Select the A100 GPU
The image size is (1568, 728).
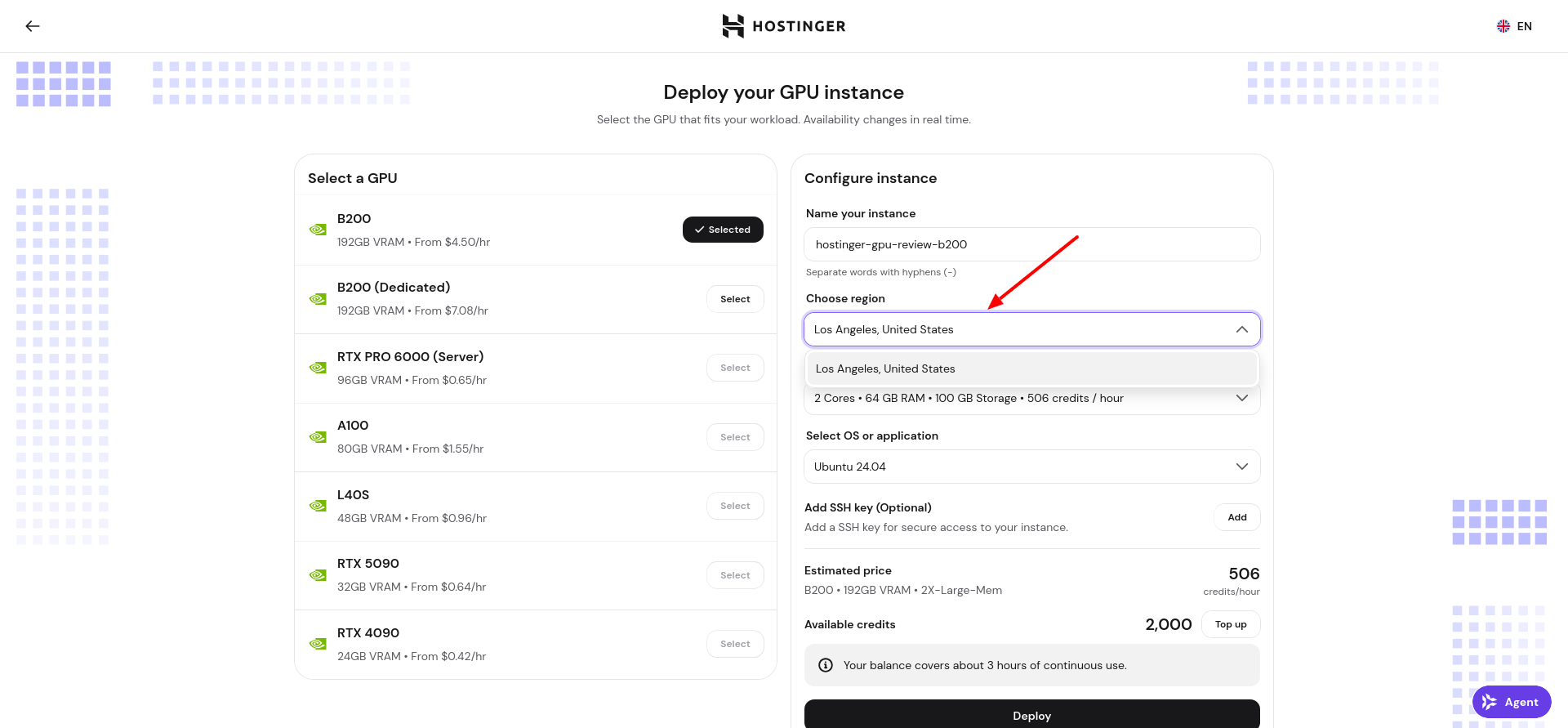735,437
